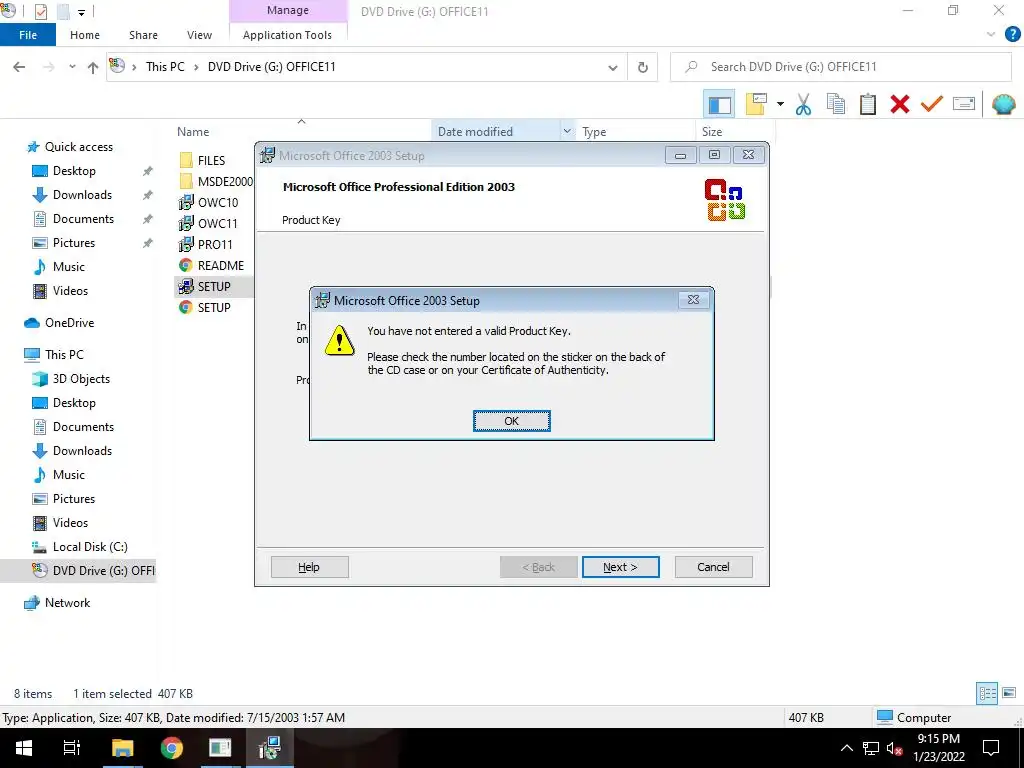Toggle the preview pane toolbar icon
The image size is (1024, 768).
click(x=719, y=104)
